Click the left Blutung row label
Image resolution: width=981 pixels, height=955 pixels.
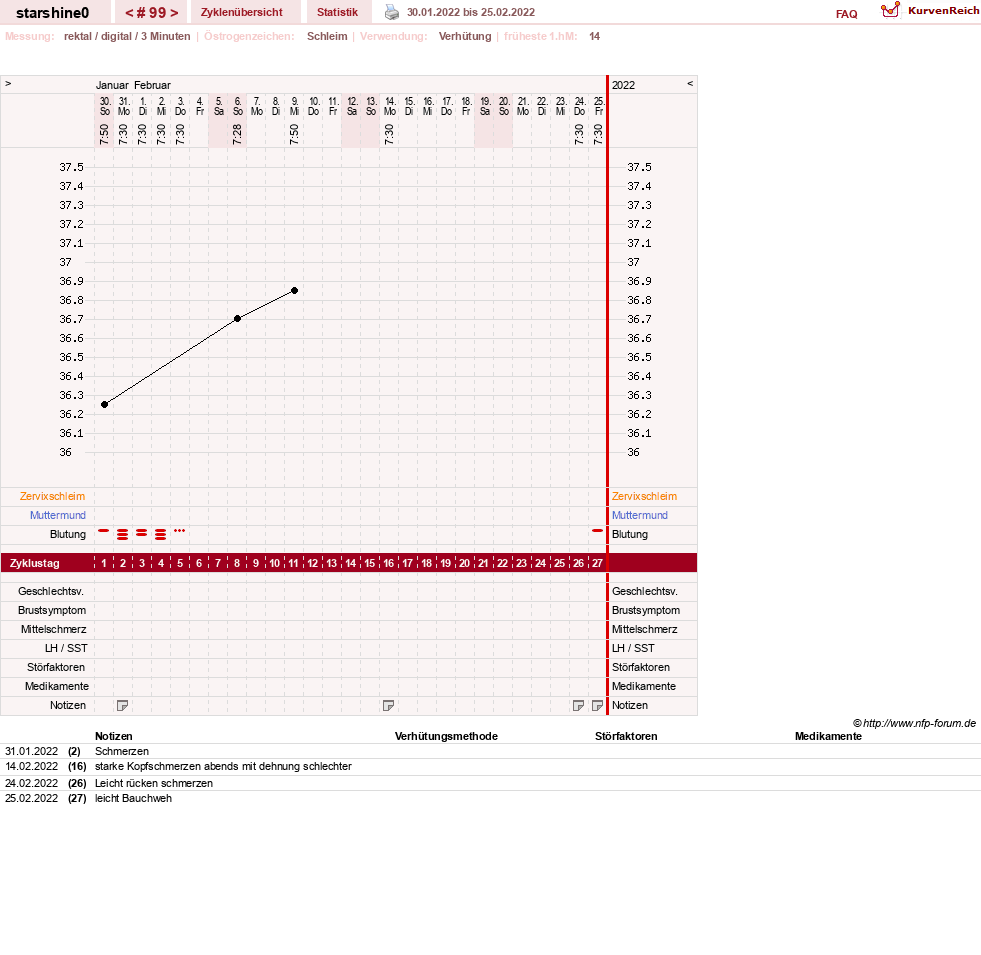[x=68, y=534]
